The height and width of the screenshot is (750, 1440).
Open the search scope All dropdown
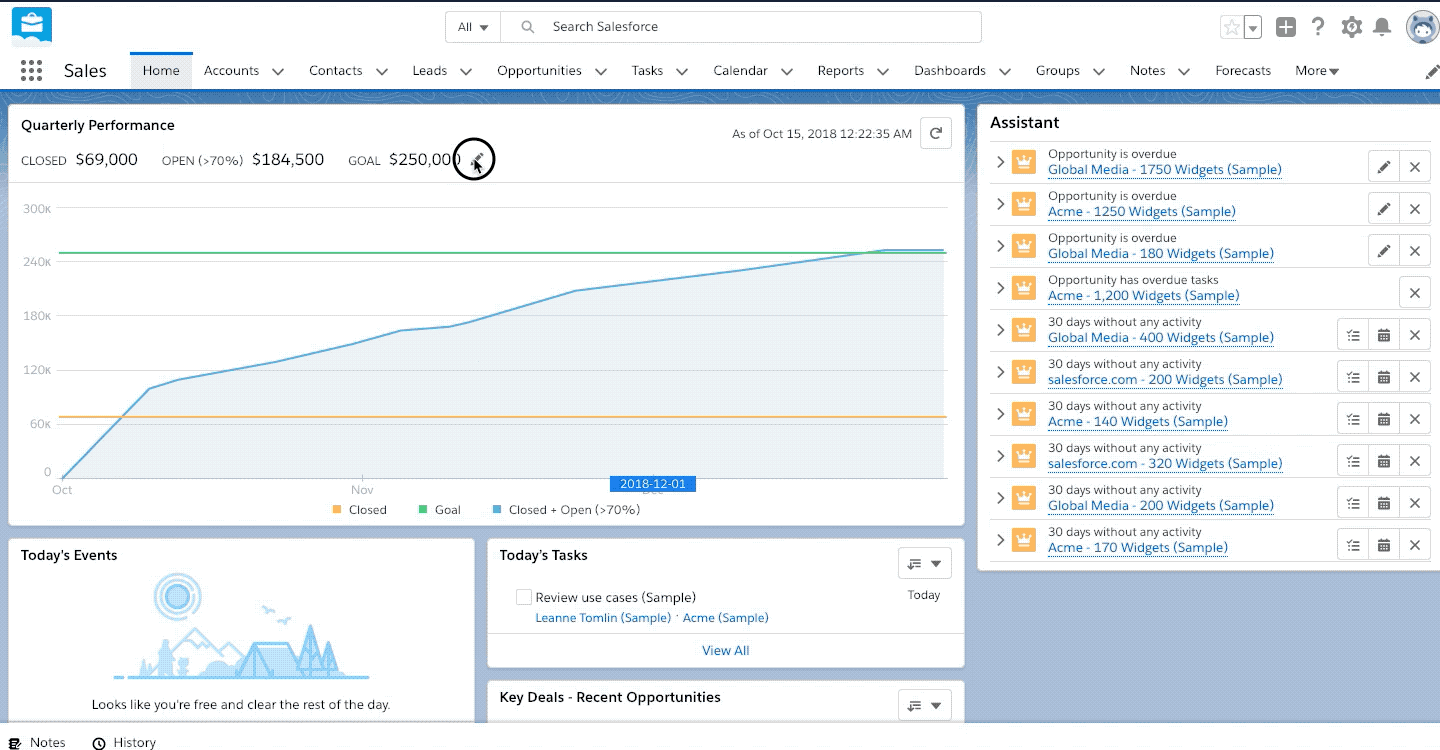(x=473, y=27)
